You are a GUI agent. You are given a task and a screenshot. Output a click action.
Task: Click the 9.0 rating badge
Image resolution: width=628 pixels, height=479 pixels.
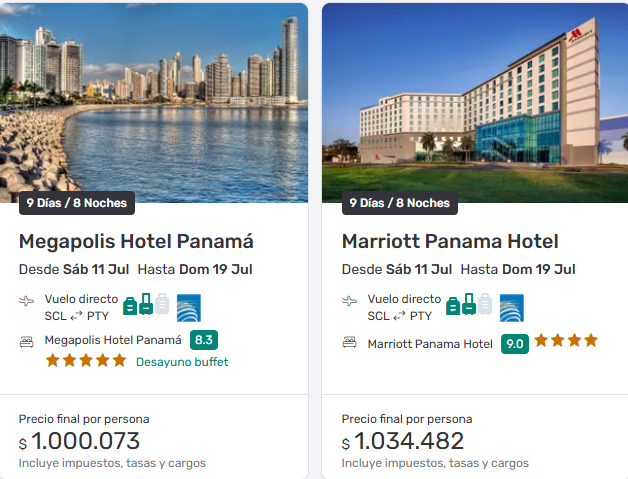515,344
